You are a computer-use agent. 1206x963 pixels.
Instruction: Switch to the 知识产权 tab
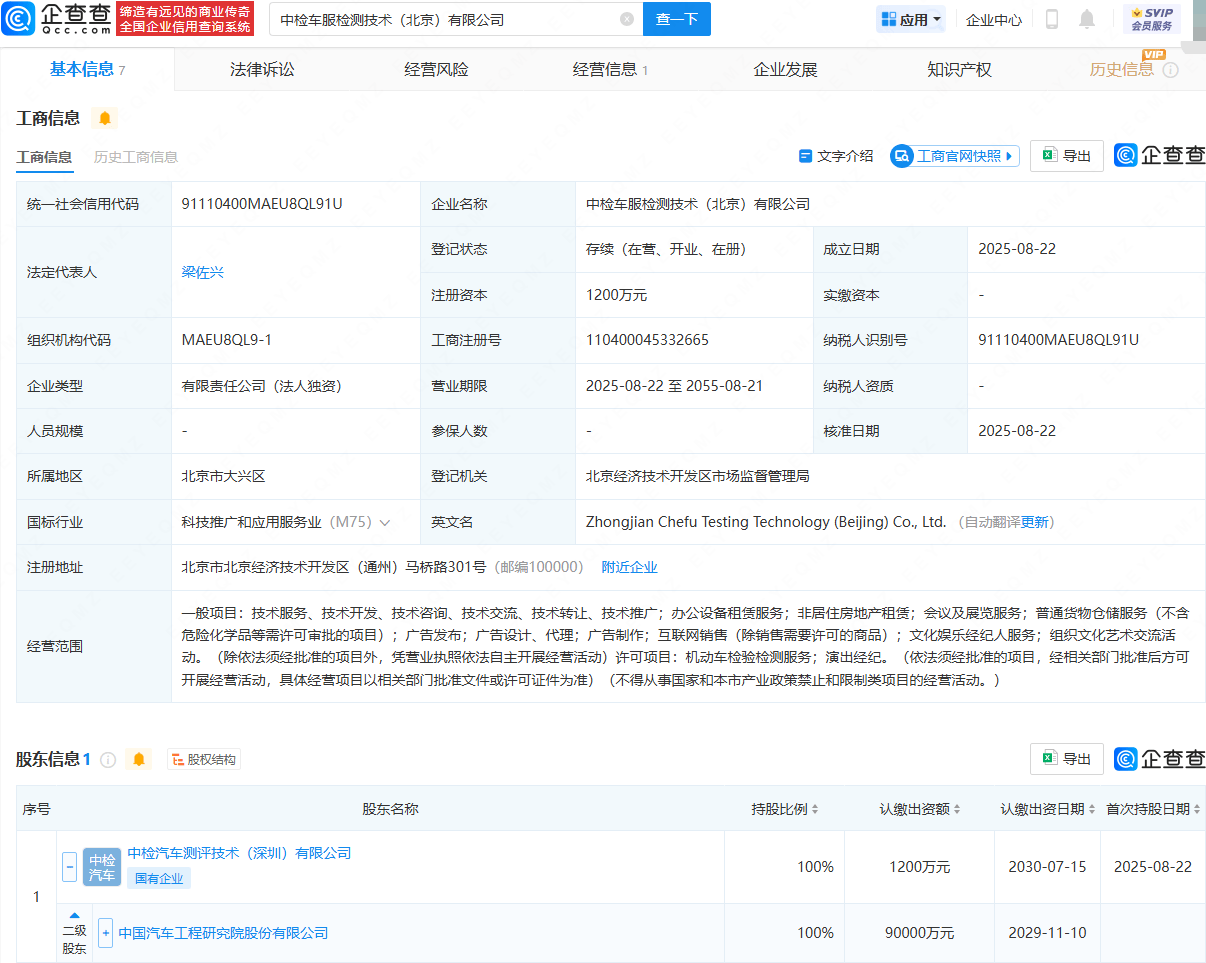[x=958, y=69]
